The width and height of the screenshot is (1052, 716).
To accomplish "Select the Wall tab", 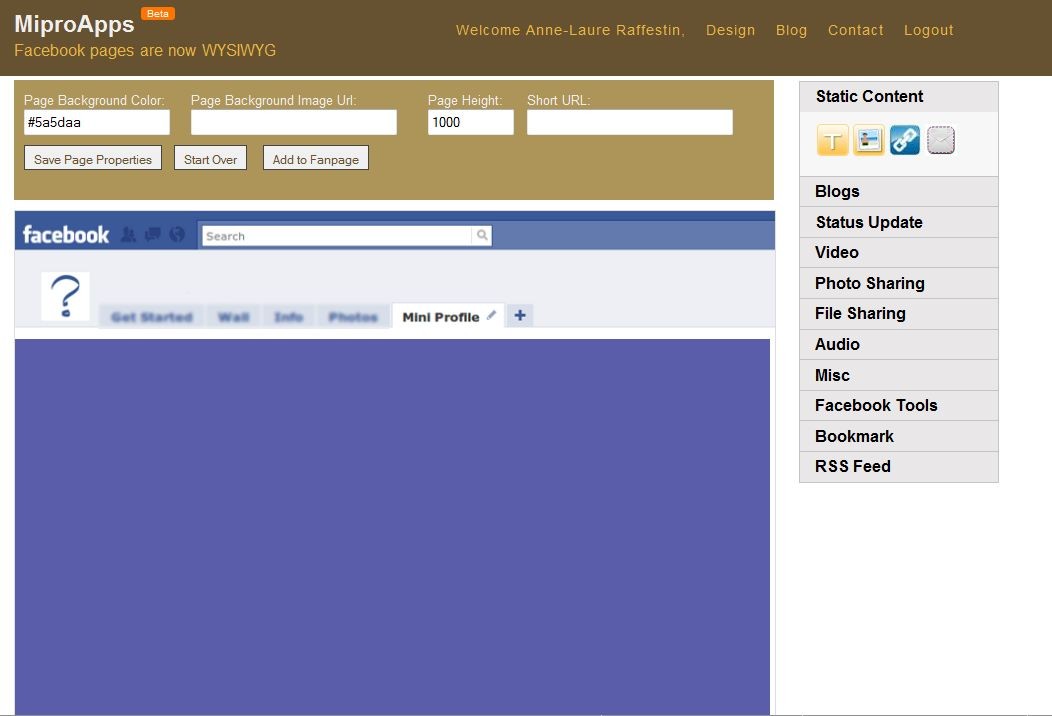I will click(x=233, y=317).
